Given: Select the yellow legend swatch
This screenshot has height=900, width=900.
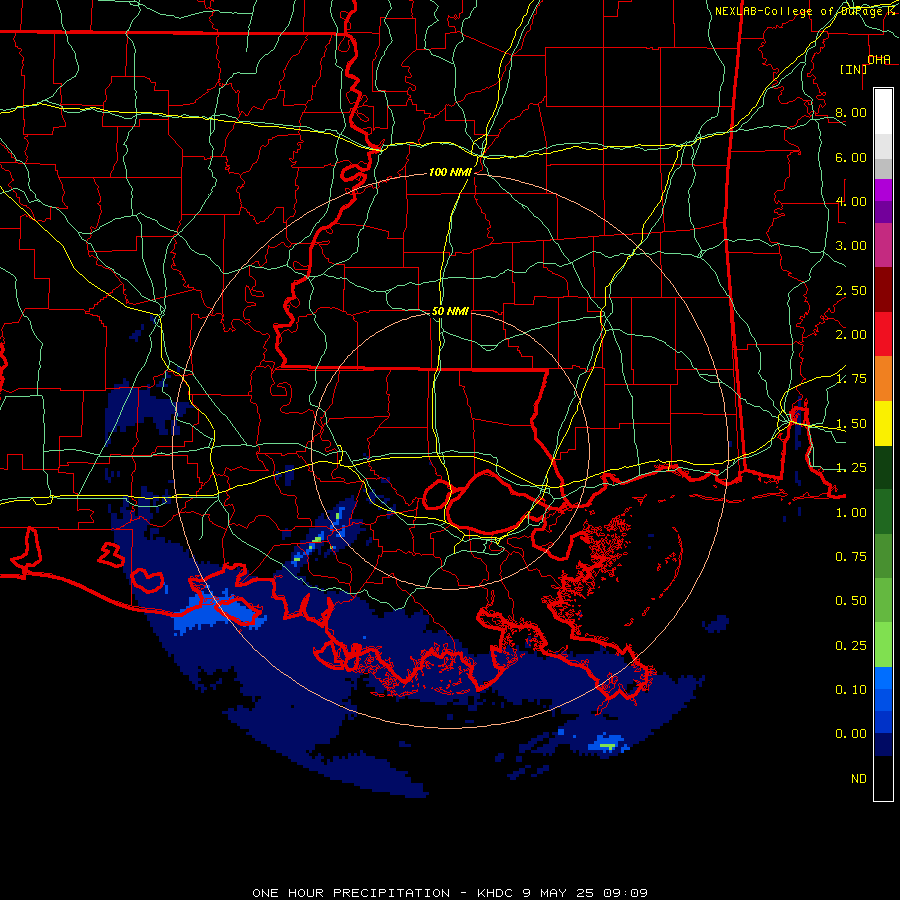Looking at the screenshot, I should 883,423.
